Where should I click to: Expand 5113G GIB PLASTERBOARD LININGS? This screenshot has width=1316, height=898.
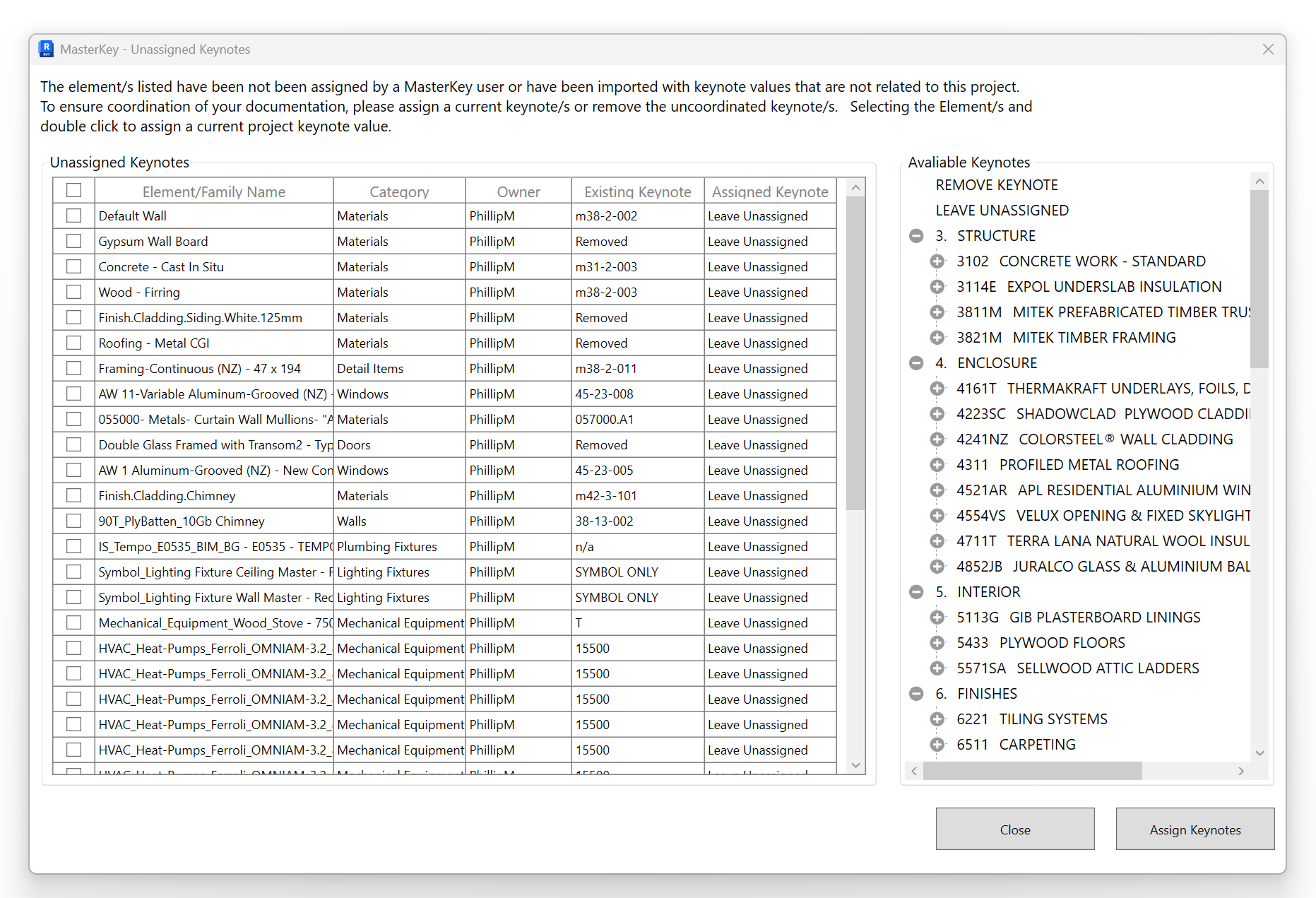[x=937, y=617]
